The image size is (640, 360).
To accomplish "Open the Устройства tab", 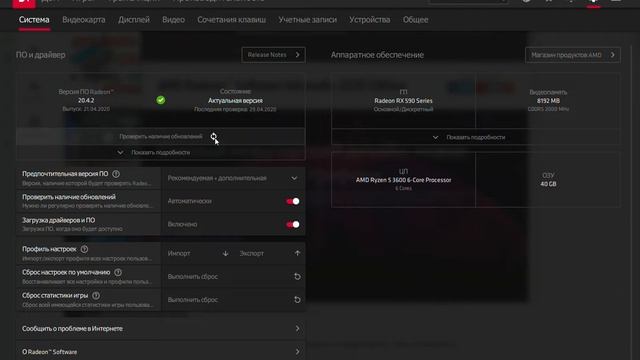I will pos(370,20).
